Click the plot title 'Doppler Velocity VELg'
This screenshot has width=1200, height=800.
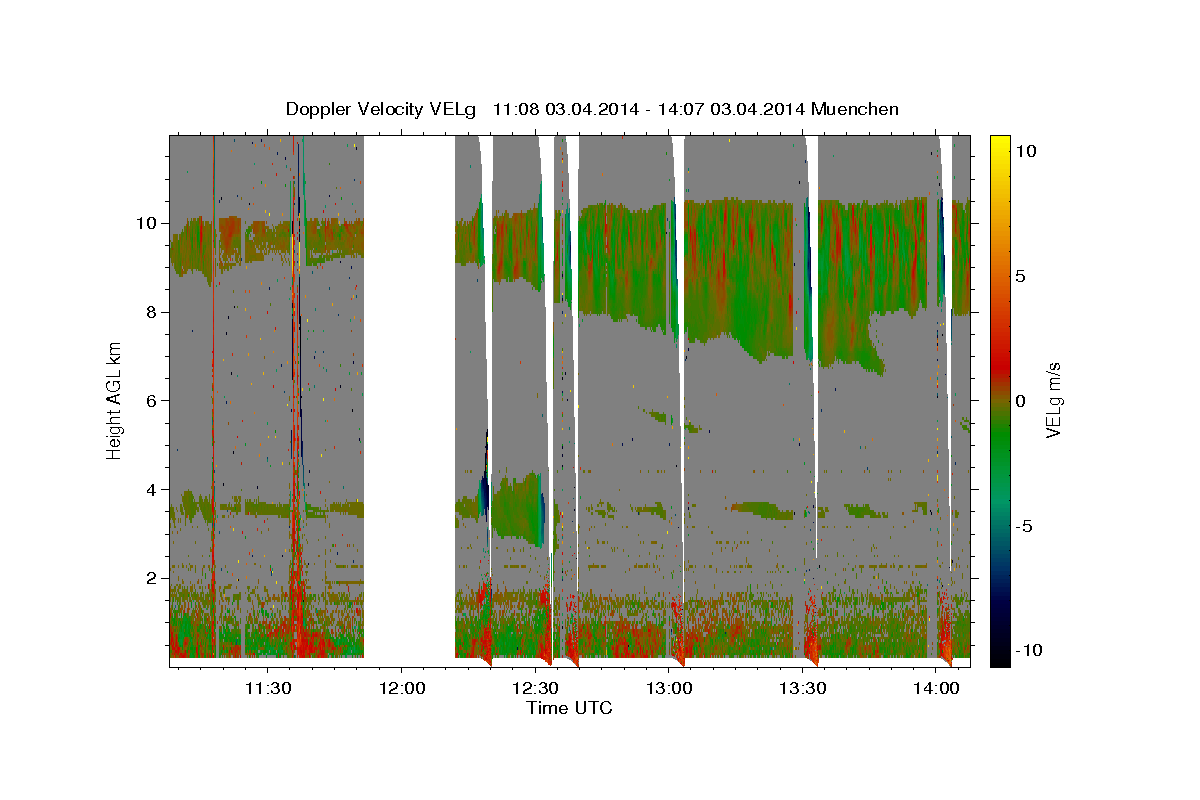coord(383,109)
